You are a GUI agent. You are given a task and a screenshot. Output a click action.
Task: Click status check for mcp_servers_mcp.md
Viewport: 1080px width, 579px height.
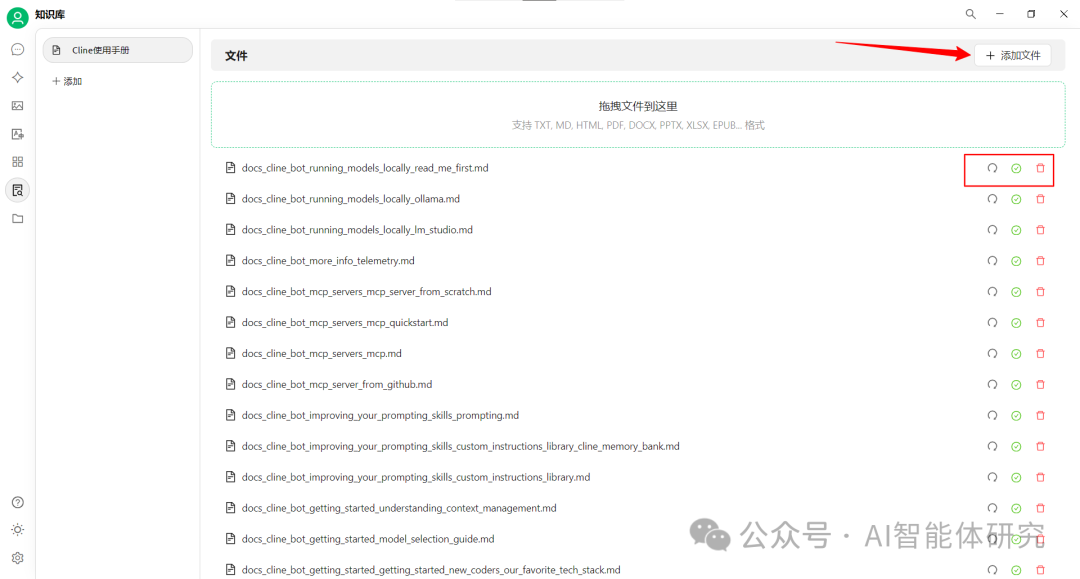[1016, 354]
